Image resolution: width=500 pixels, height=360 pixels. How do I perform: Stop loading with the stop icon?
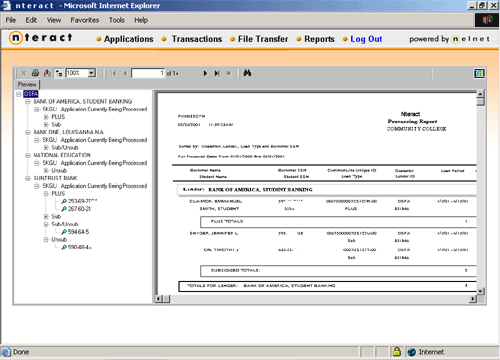coord(229,73)
